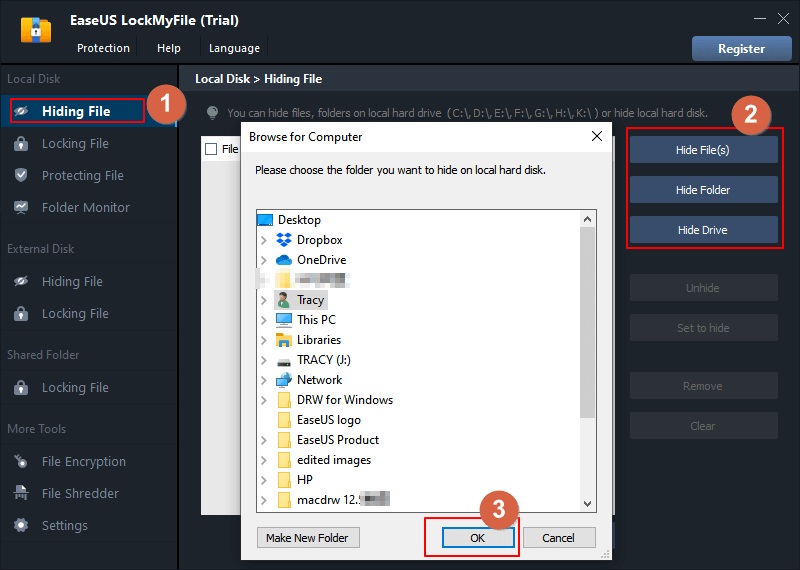Viewport: 800px width, 570px height.
Task: Open File Encryption tool
Action: [88, 461]
